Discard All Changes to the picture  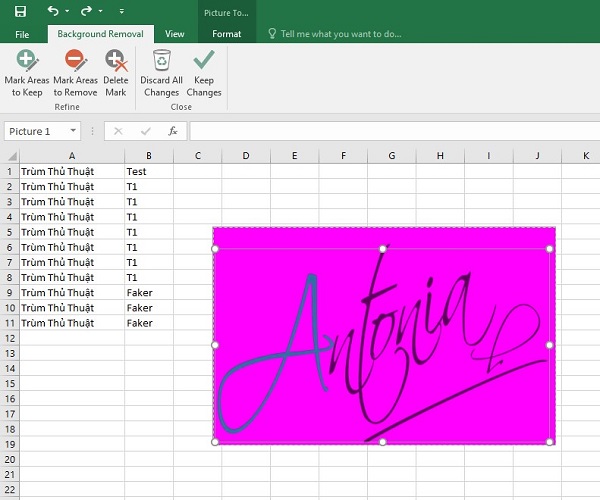tap(161, 74)
